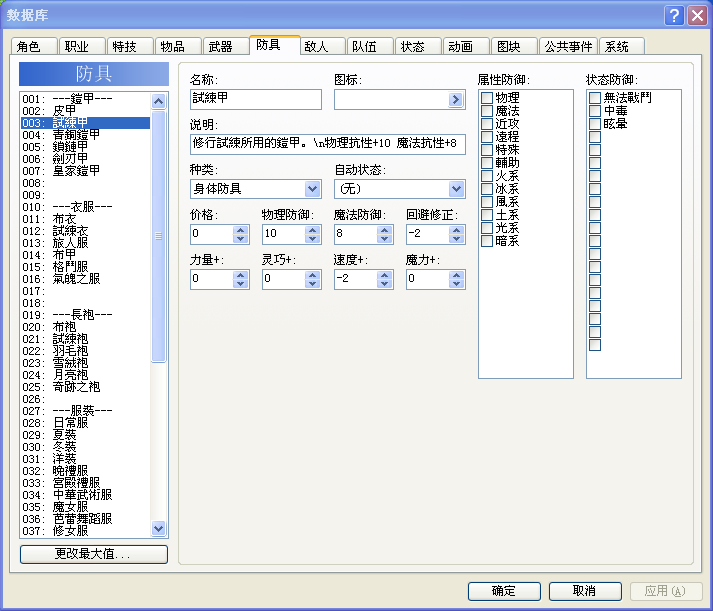The width and height of the screenshot is (713, 611).
Task: Select armor entry 036: 芭蕾舞蹈服
Action: 85,519
